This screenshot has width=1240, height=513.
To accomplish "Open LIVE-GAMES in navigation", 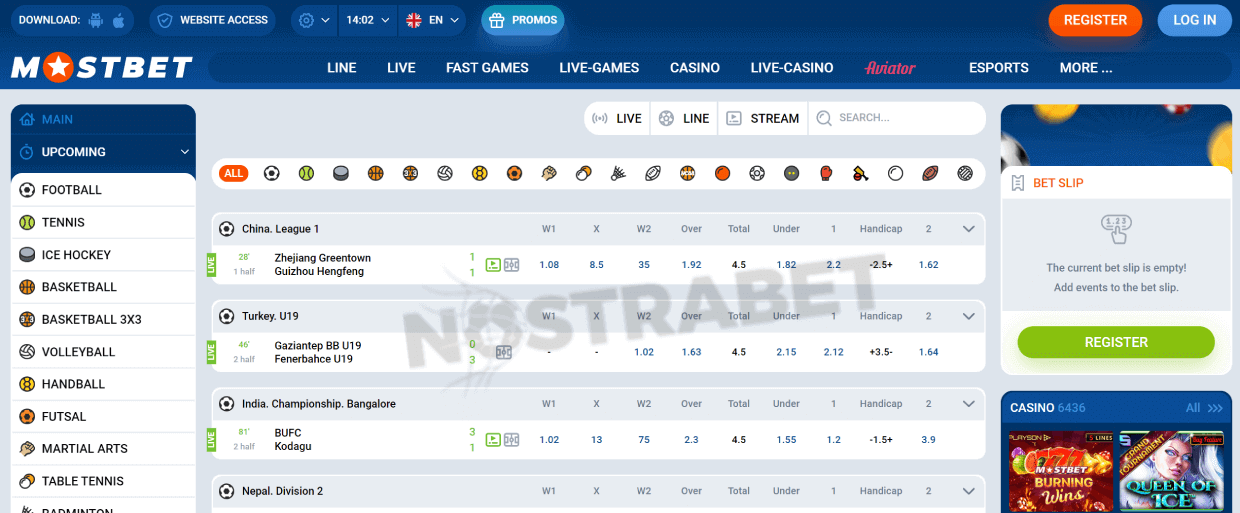I will pos(599,68).
